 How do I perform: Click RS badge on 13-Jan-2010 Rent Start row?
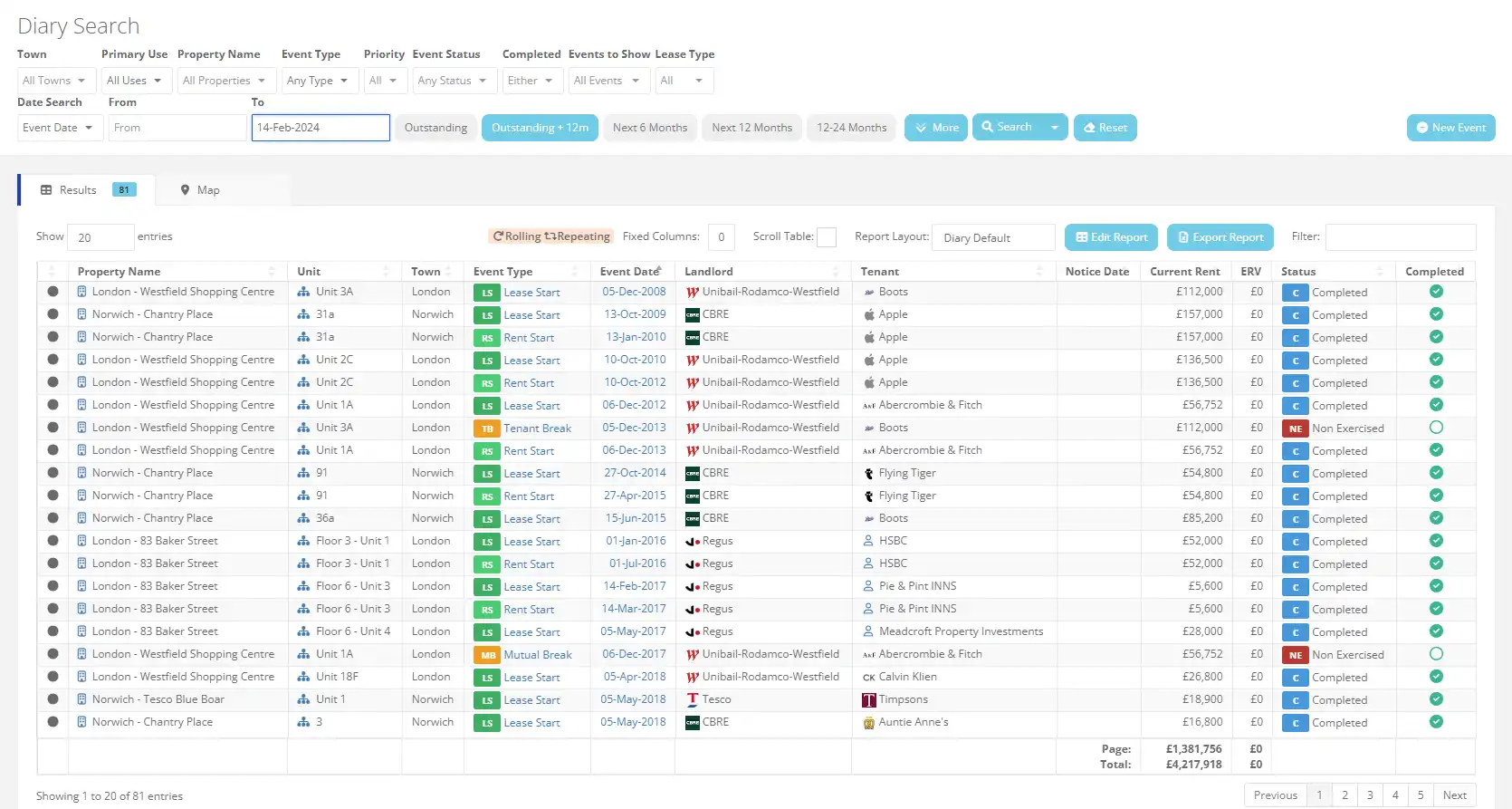487,338
